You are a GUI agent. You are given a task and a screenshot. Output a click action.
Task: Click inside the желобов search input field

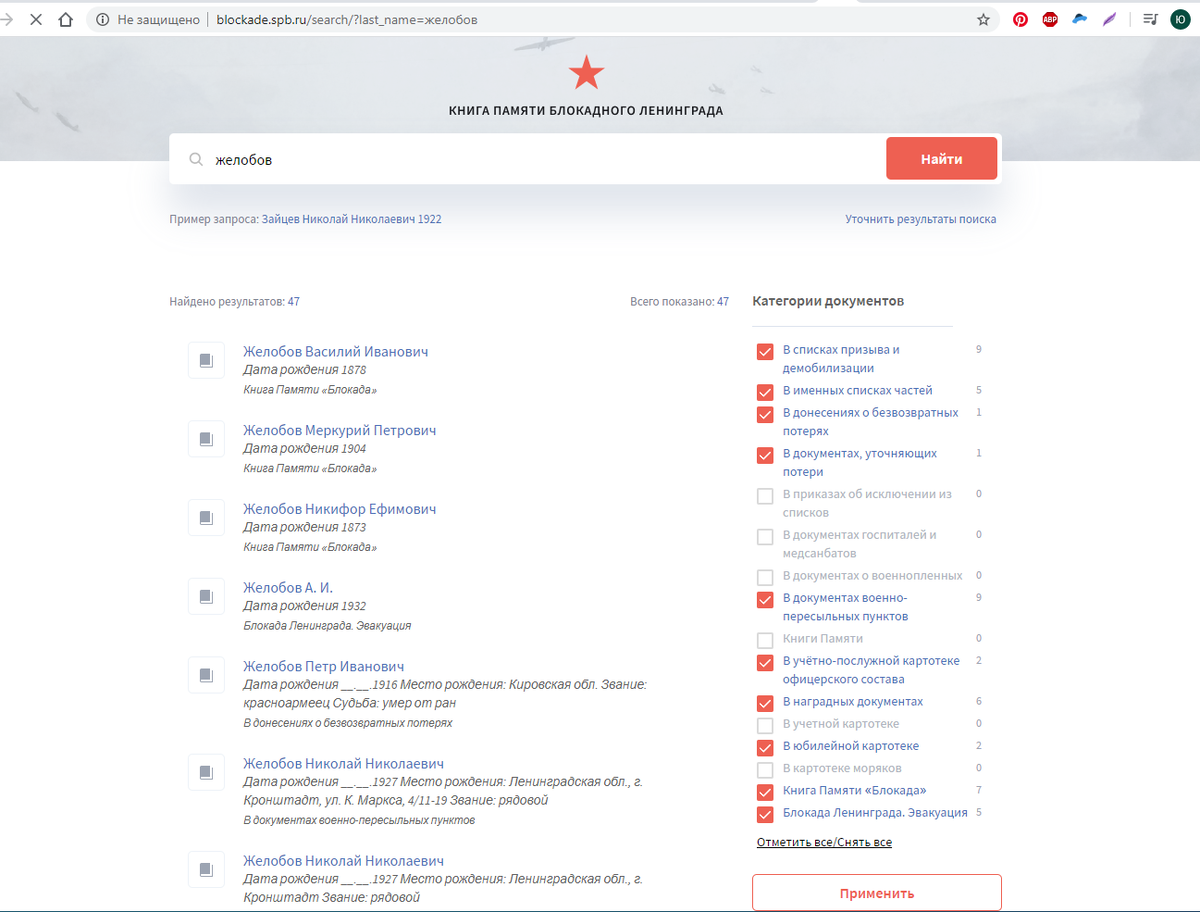tap(400, 158)
